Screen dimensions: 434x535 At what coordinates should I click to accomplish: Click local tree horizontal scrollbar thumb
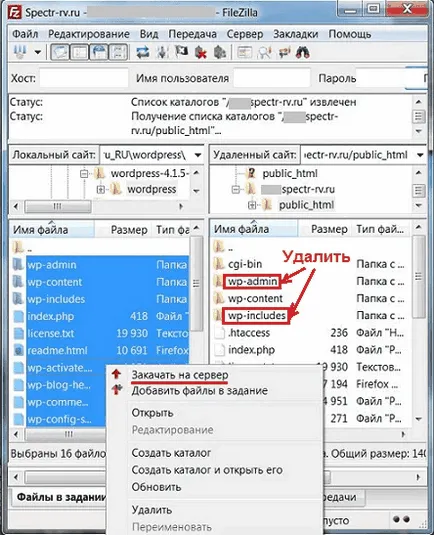58,206
